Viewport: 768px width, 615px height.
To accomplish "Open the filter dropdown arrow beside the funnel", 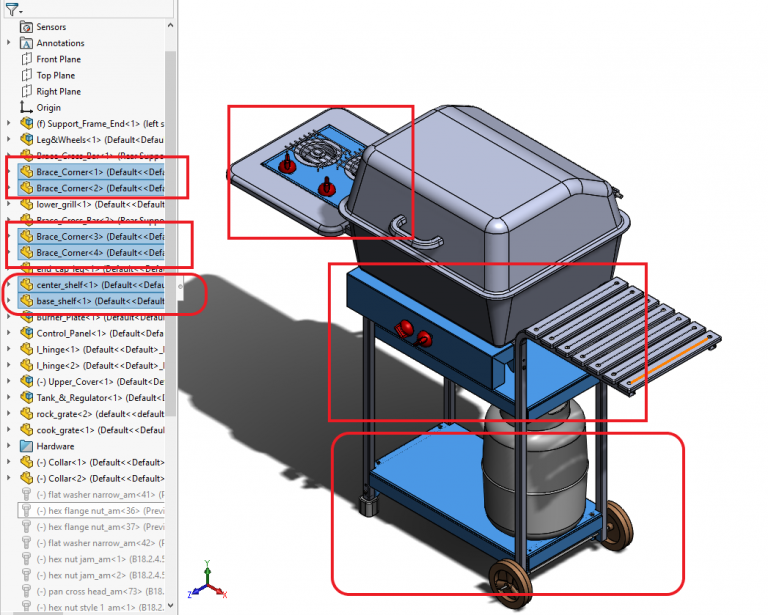I will [x=20, y=11].
